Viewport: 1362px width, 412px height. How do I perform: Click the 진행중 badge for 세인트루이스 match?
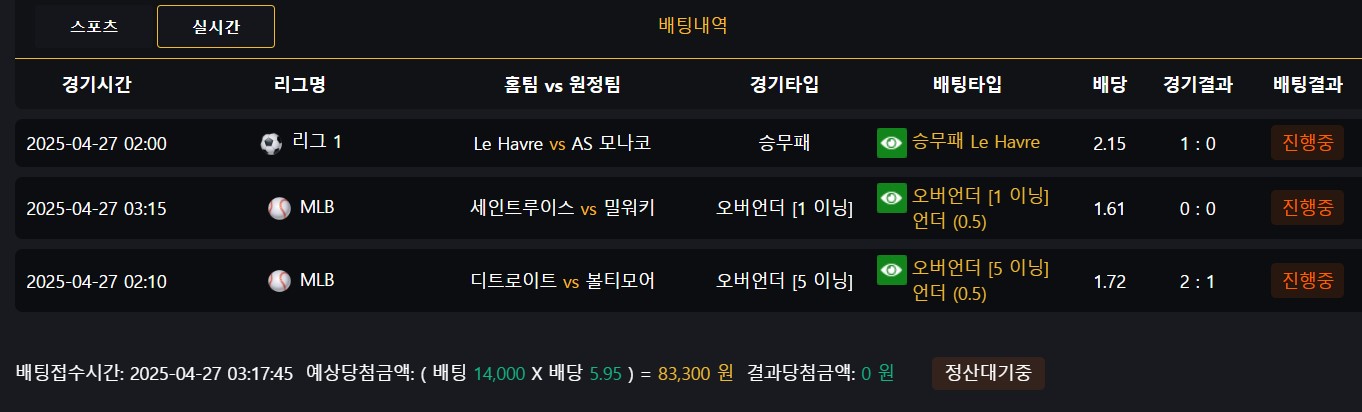1307,208
